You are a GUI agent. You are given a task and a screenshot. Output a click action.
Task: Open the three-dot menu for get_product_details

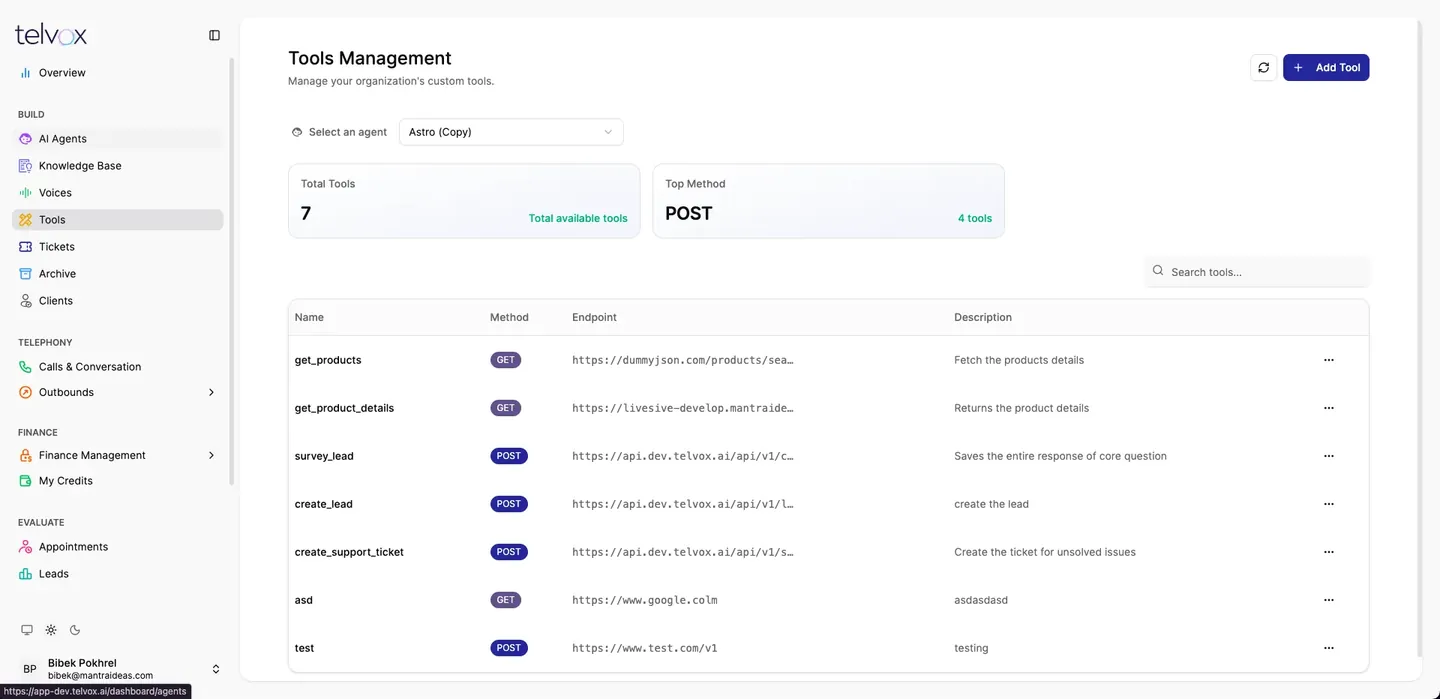pos(1329,408)
